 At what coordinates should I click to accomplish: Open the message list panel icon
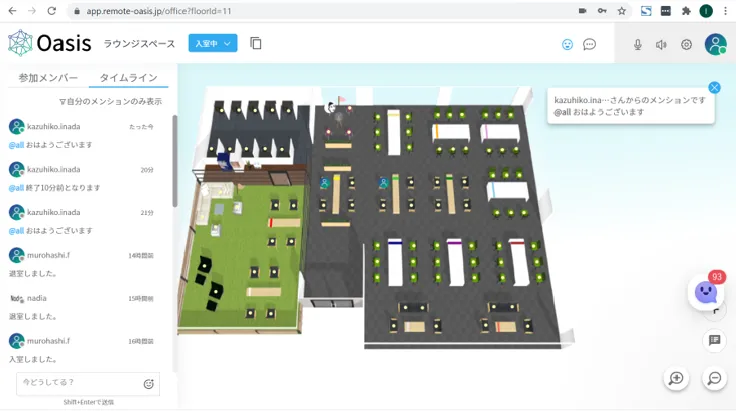point(714,341)
